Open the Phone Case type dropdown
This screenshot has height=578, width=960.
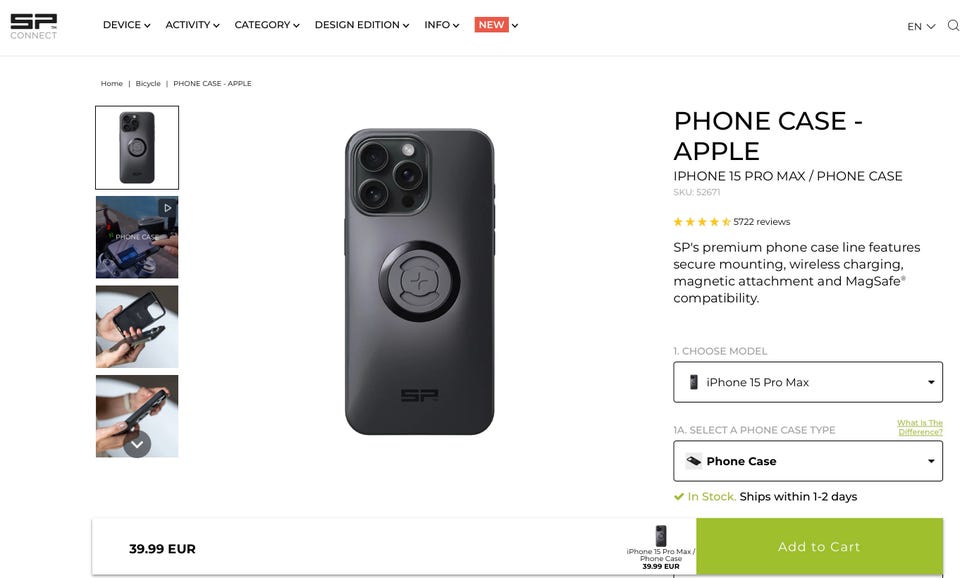808,461
